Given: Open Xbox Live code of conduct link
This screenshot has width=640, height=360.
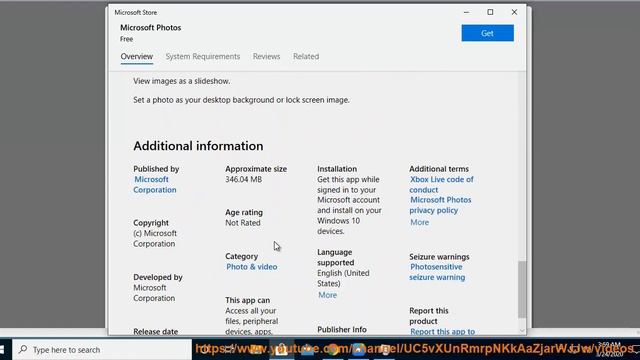Looking at the screenshot, I should [x=441, y=184].
